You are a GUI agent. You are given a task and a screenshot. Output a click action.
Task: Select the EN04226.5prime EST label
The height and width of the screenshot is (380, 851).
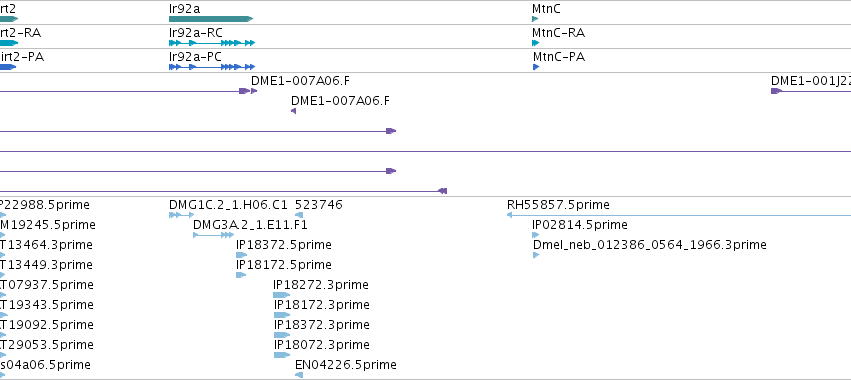[x=346, y=365]
